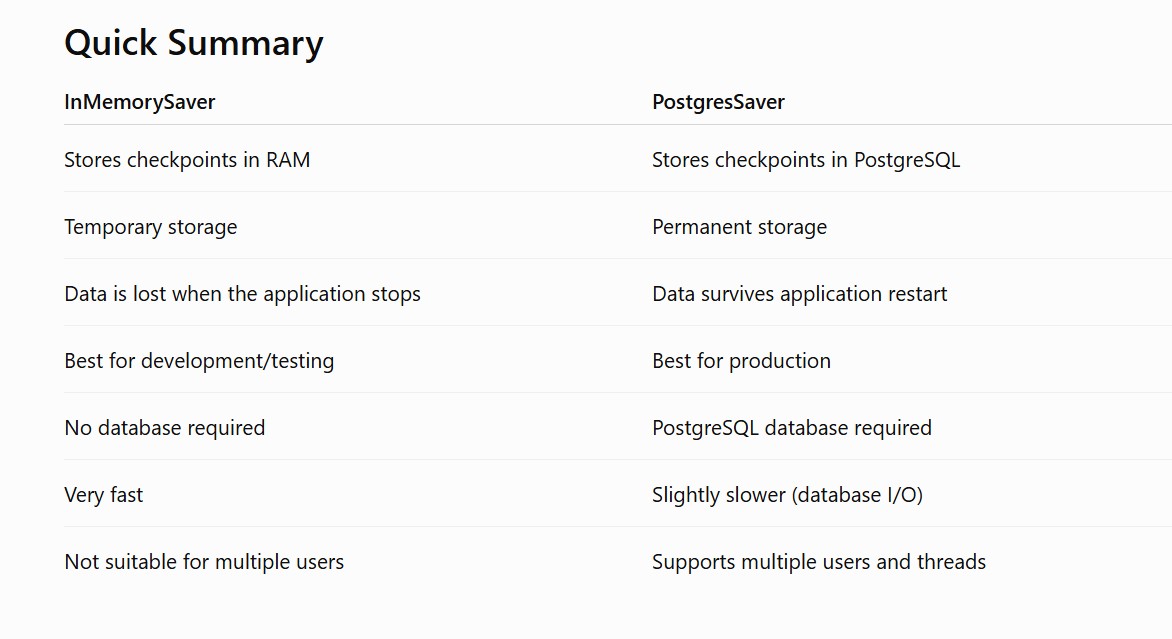The height and width of the screenshot is (639, 1172).
Task: Click 'Not suitable for multiple users' text
Action: coord(204,562)
